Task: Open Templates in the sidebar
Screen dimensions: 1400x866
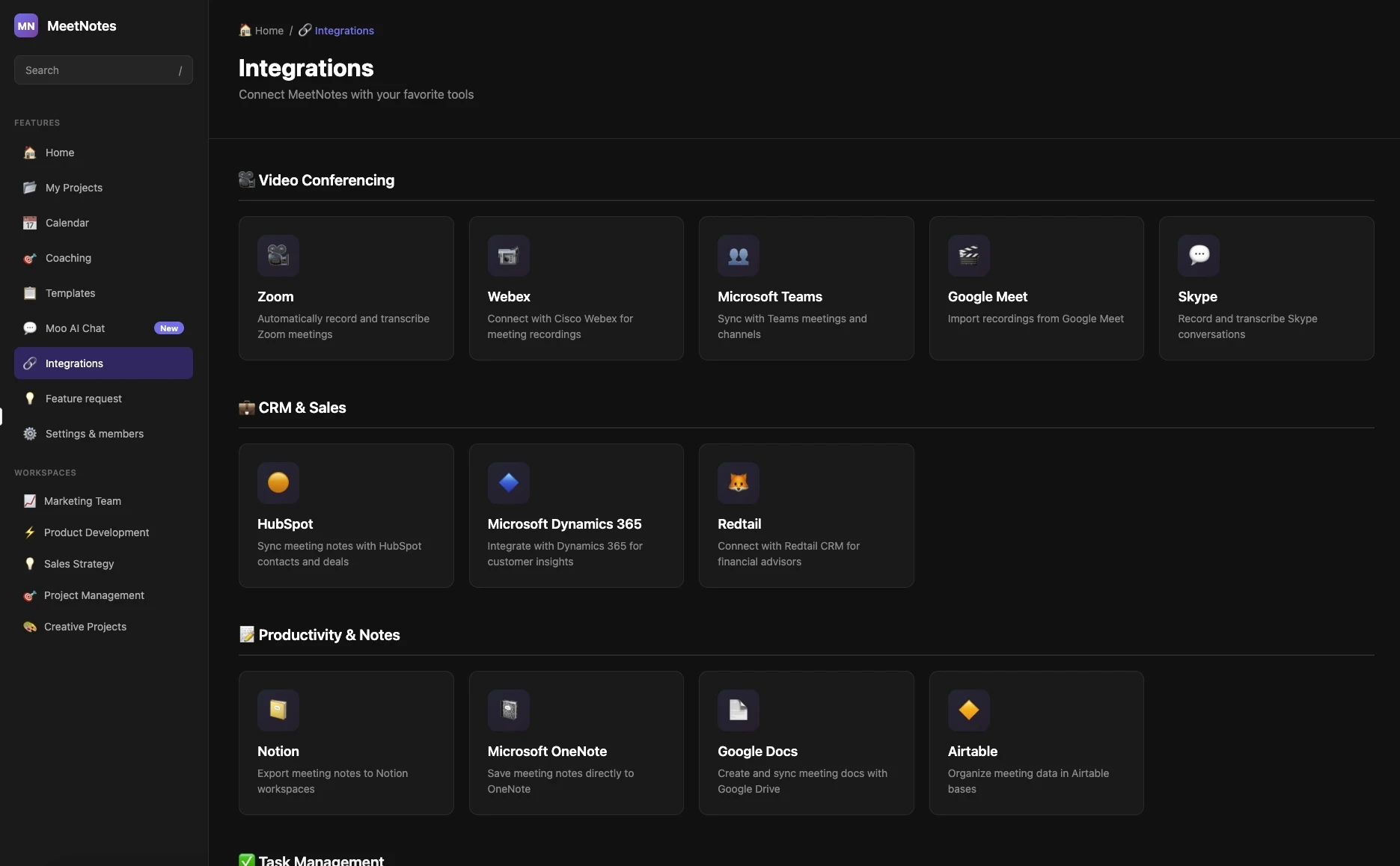Action: [x=103, y=293]
